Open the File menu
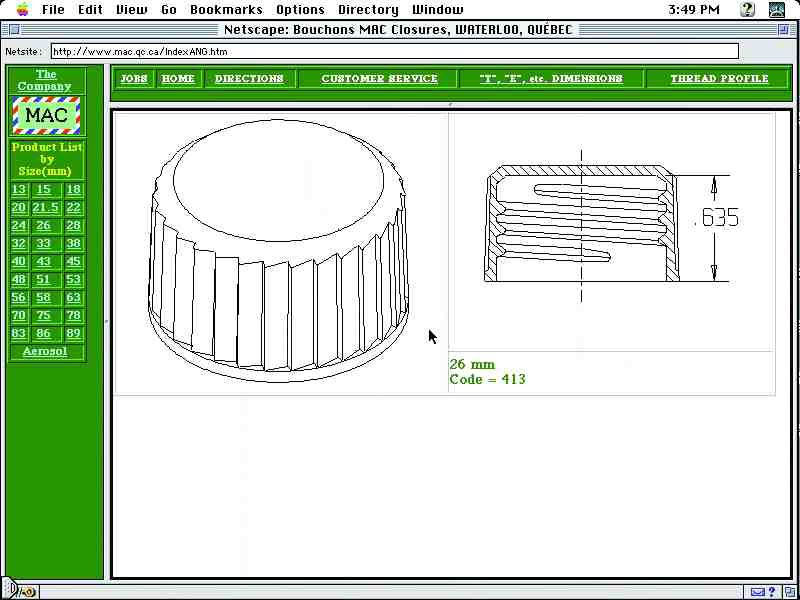 53,9
